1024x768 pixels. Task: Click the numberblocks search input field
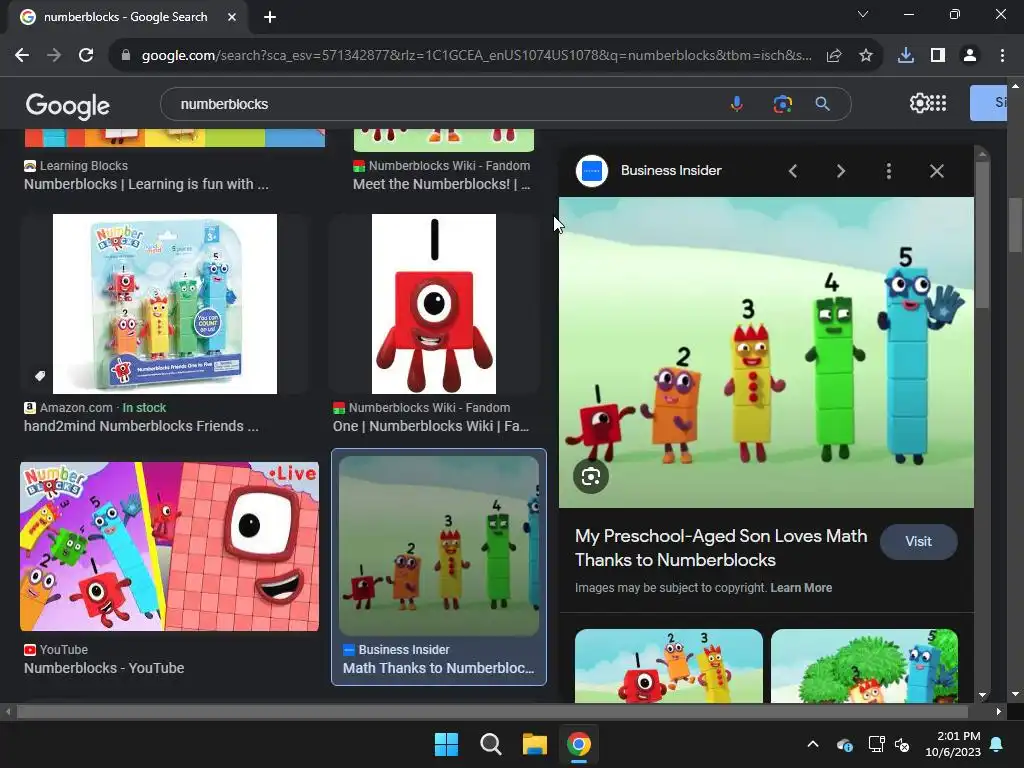click(x=444, y=104)
